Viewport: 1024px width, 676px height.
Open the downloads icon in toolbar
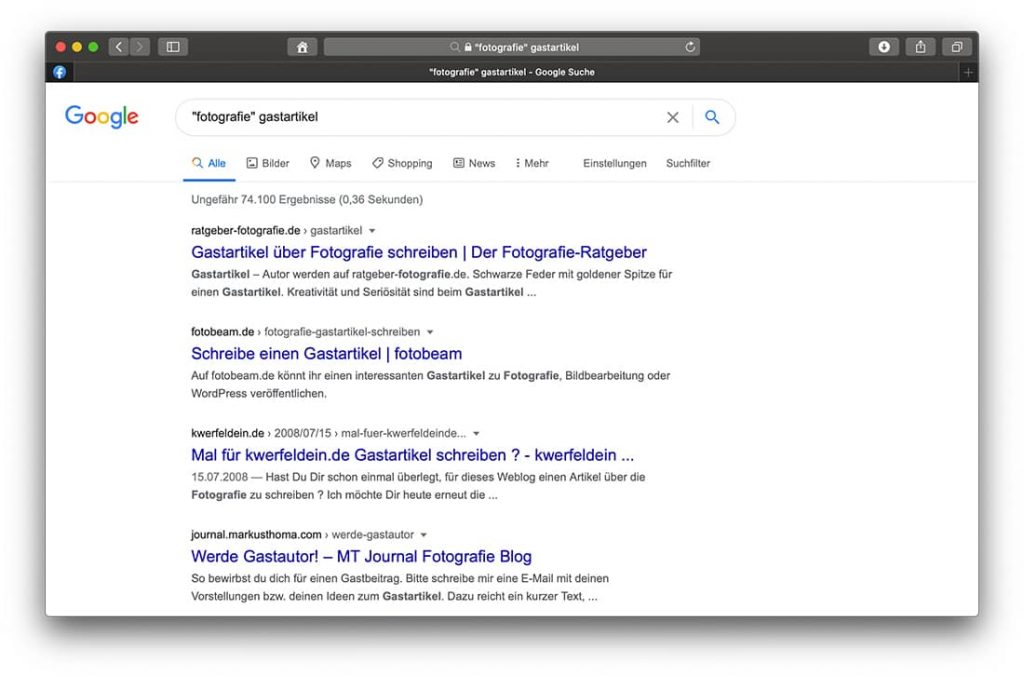[884, 47]
